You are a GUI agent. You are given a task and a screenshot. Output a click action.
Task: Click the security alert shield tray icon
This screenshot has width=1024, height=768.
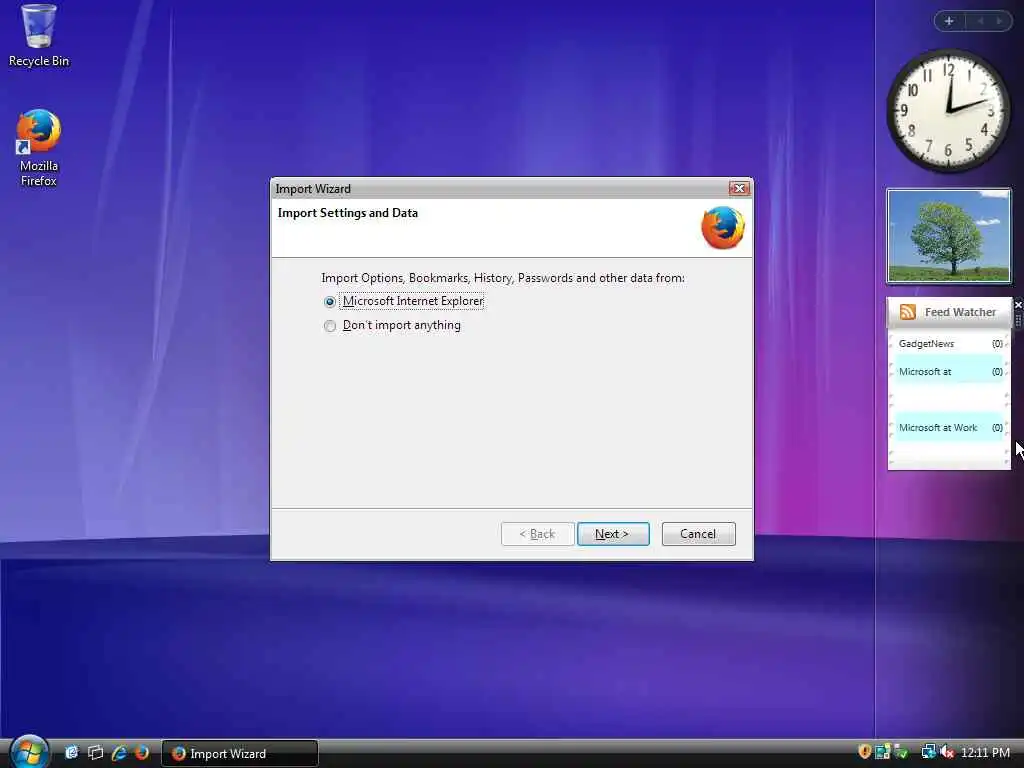point(865,752)
